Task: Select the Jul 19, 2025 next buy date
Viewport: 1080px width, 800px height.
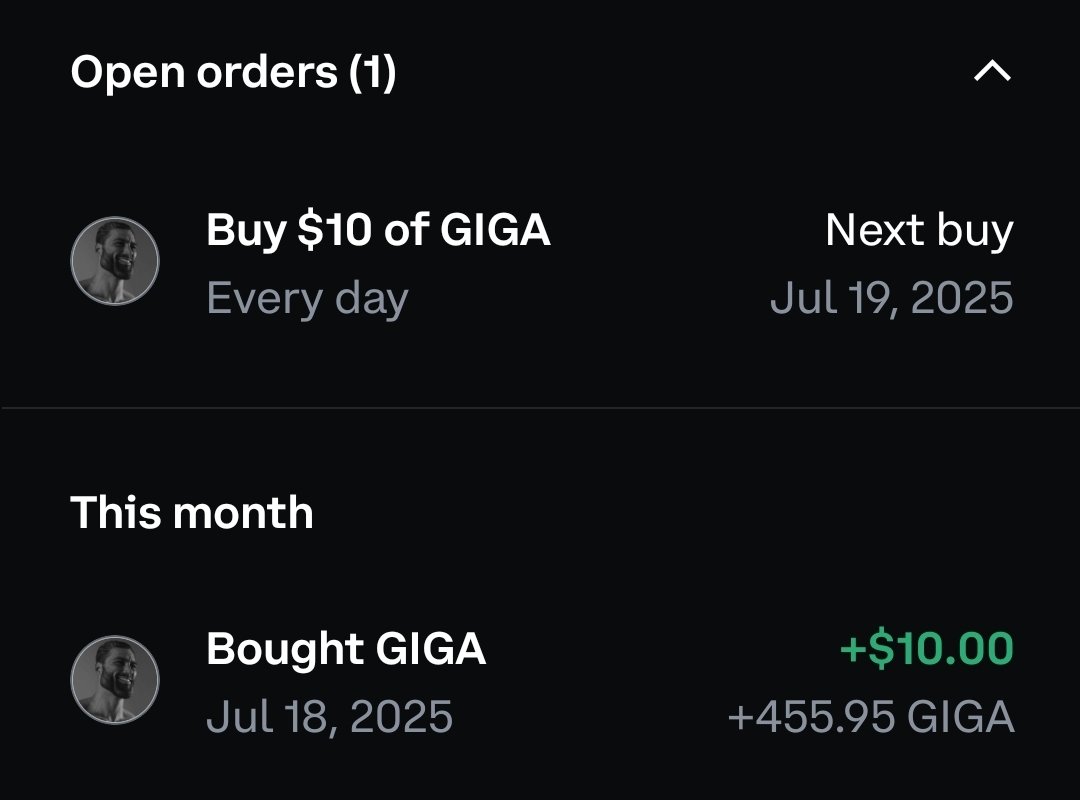Action: coord(892,298)
